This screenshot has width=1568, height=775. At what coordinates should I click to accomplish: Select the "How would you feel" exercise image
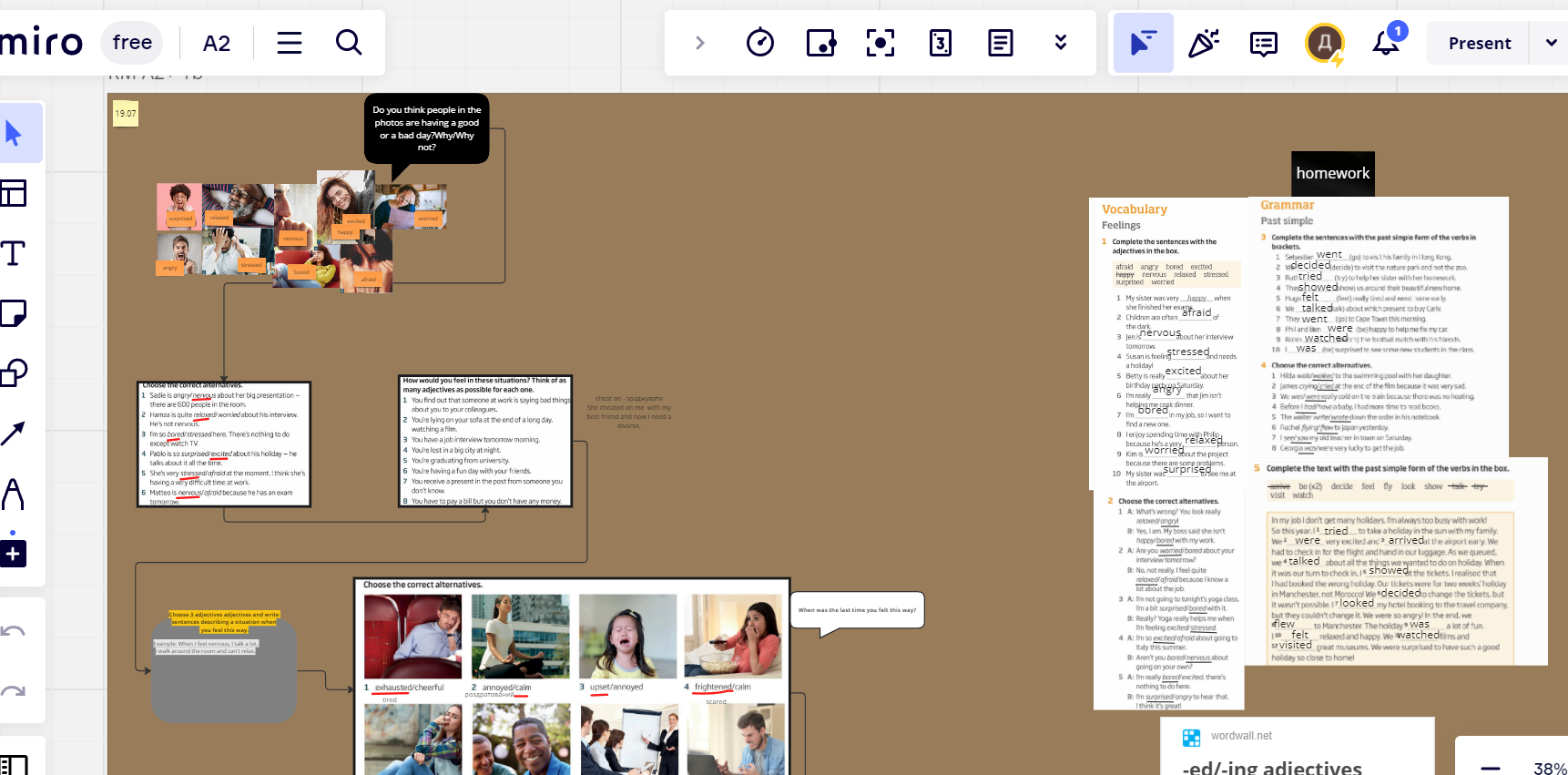pyautogui.click(x=485, y=441)
